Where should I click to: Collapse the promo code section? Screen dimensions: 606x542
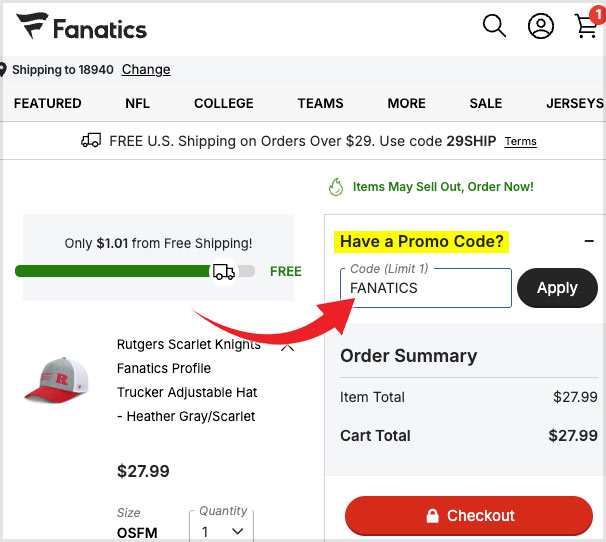tap(589, 241)
